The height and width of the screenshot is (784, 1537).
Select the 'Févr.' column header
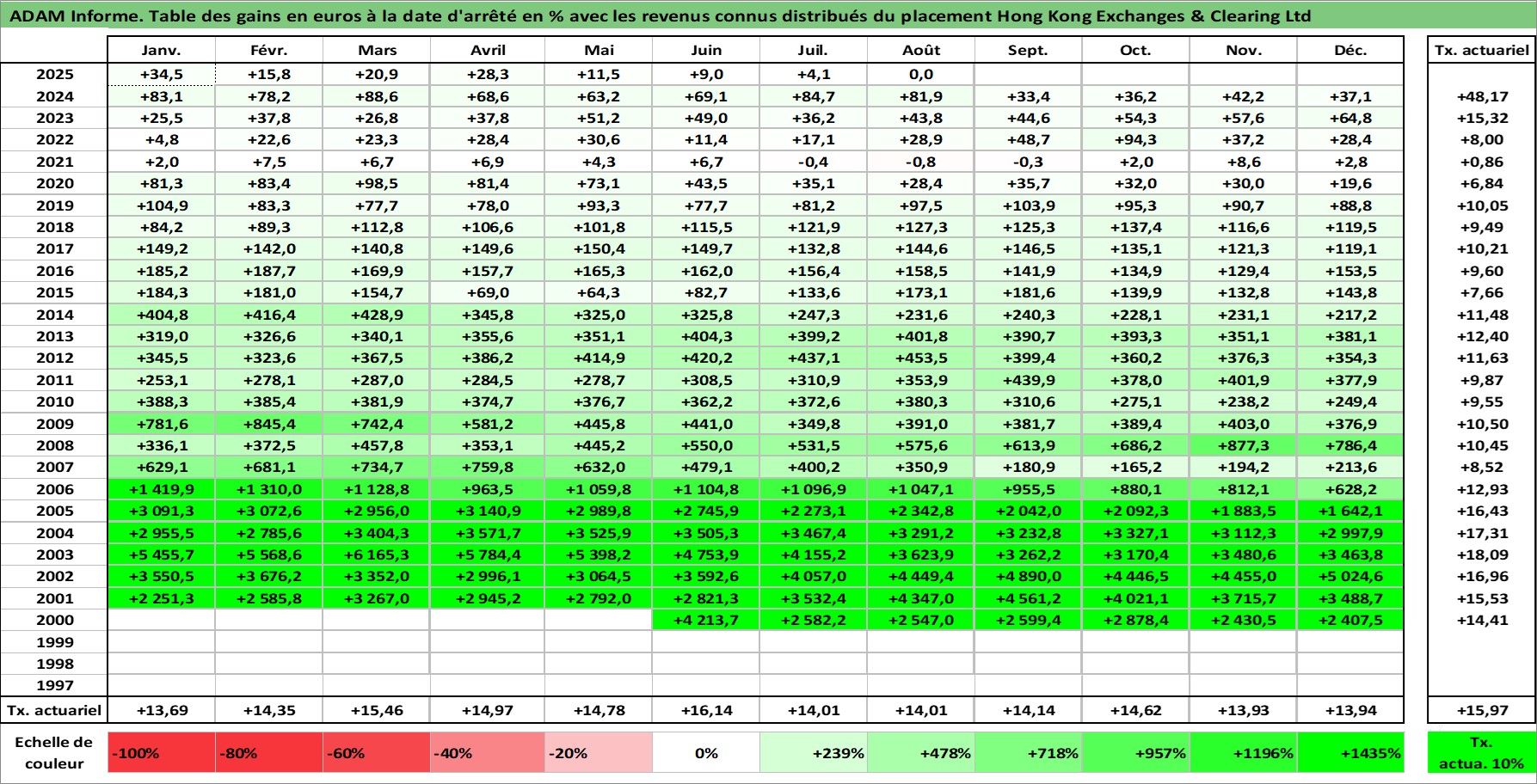[x=269, y=50]
